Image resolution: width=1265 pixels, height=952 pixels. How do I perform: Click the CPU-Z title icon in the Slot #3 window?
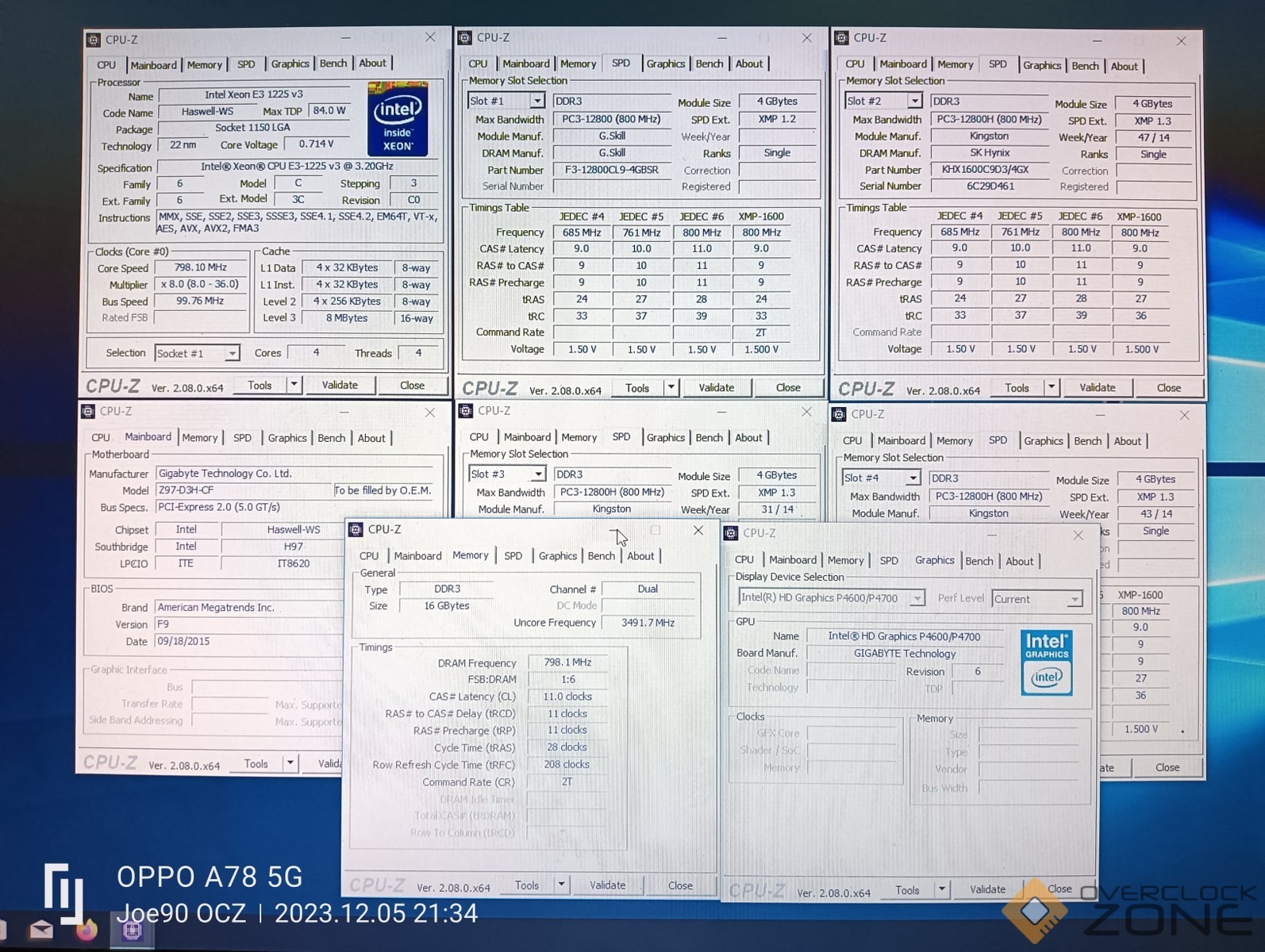click(466, 410)
